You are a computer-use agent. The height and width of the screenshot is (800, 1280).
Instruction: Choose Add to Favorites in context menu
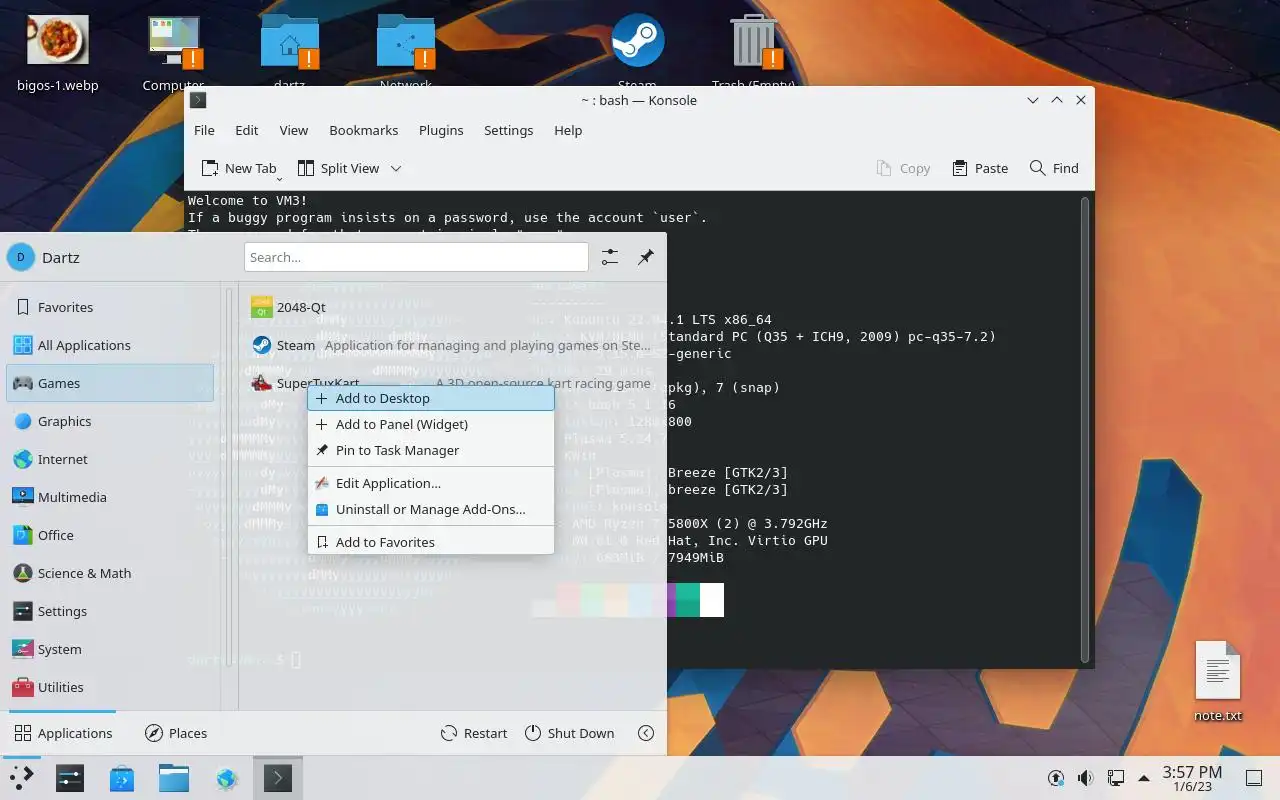click(x=431, y=542)
